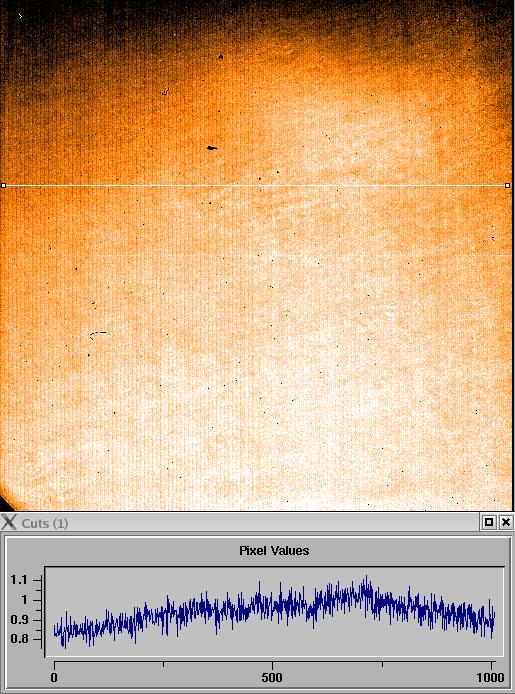
Task: Click the 1.1 label on y-axis
Action: (18, 579)
